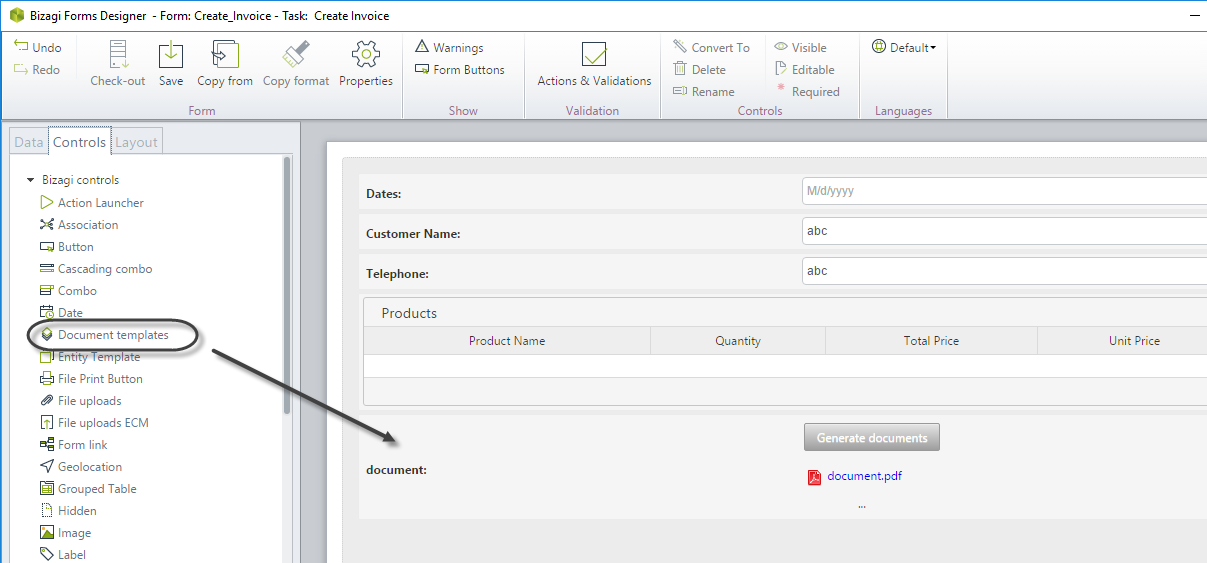Click the Redo icon
Image resolution: width=1207 pixels, height=563 pixels.
(x=21, y=69)
